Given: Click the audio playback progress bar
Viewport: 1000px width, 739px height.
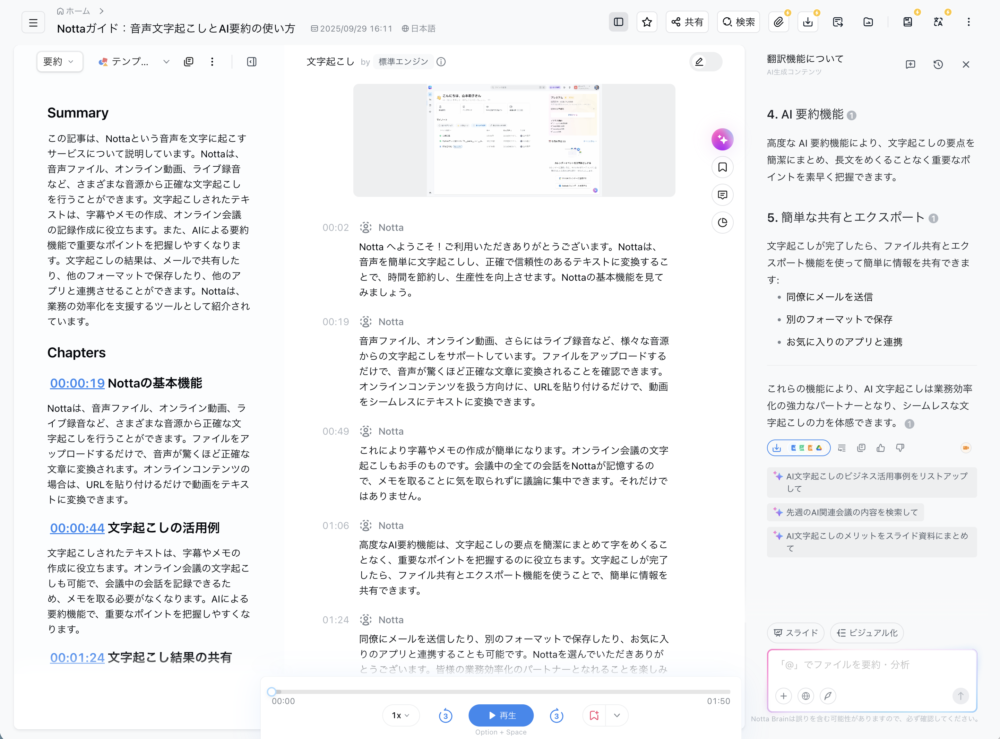Looking at the screenshot, I should 500,691.
